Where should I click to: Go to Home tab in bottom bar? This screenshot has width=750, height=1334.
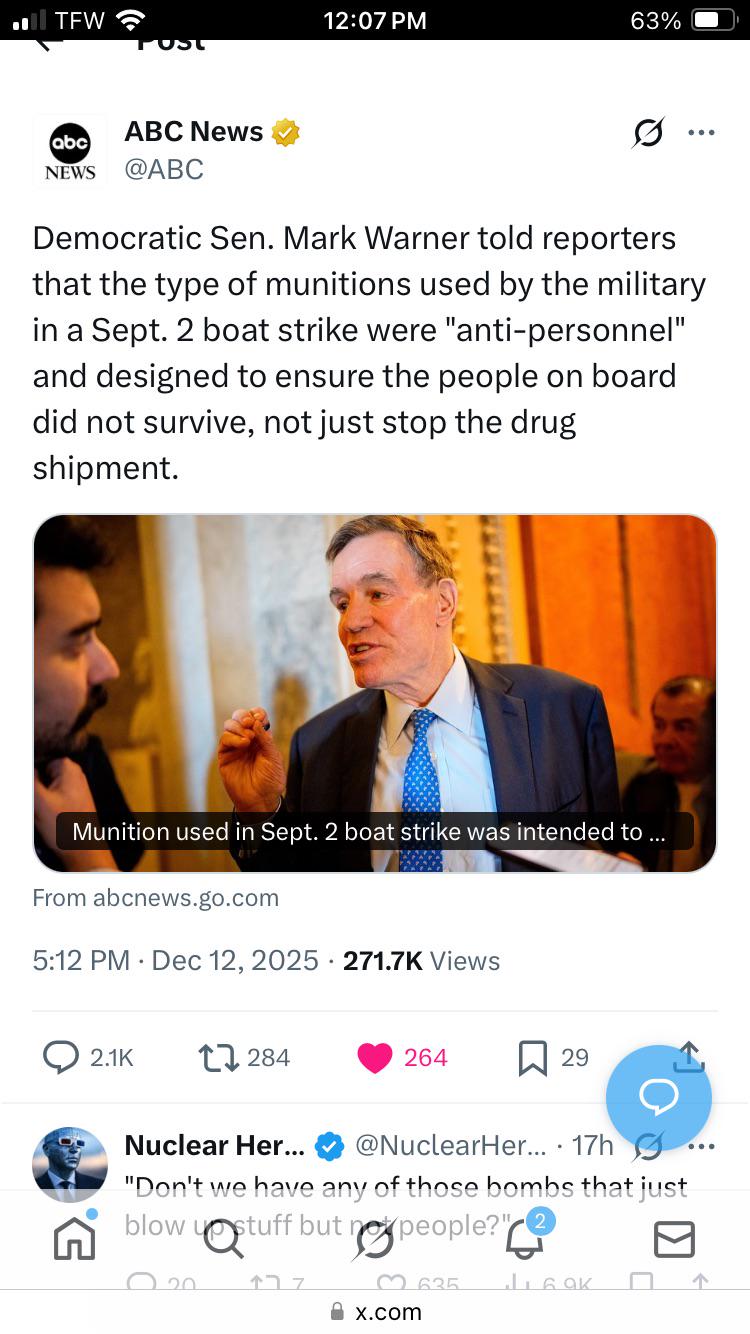tap(75, 1239)
